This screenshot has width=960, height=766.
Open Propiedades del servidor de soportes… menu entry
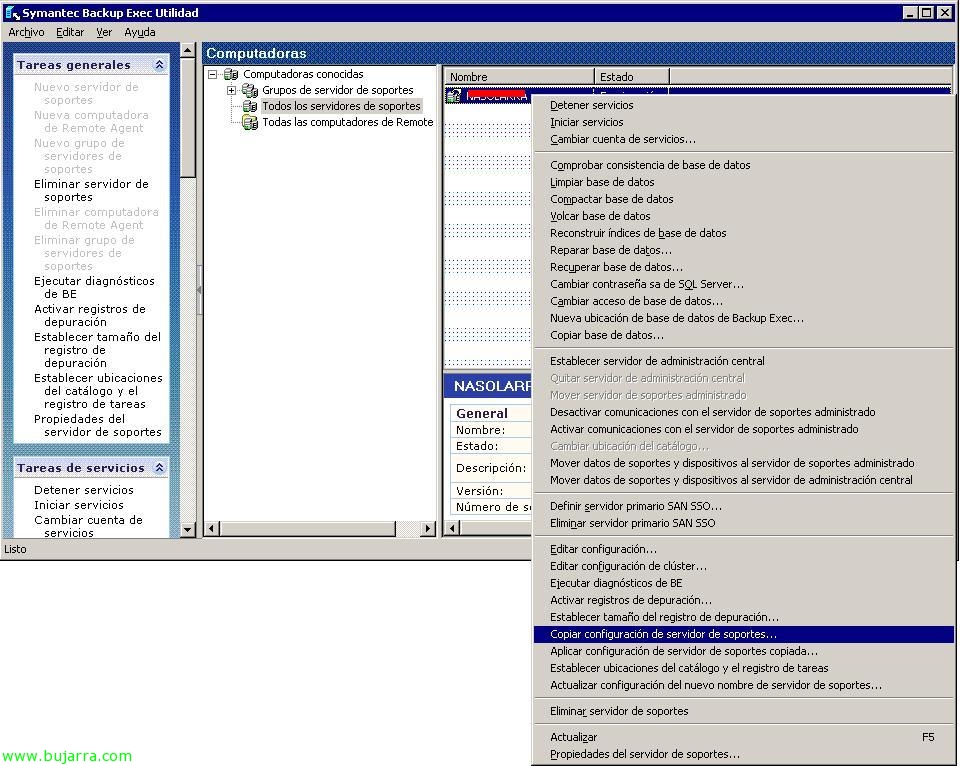pos(743,754)
